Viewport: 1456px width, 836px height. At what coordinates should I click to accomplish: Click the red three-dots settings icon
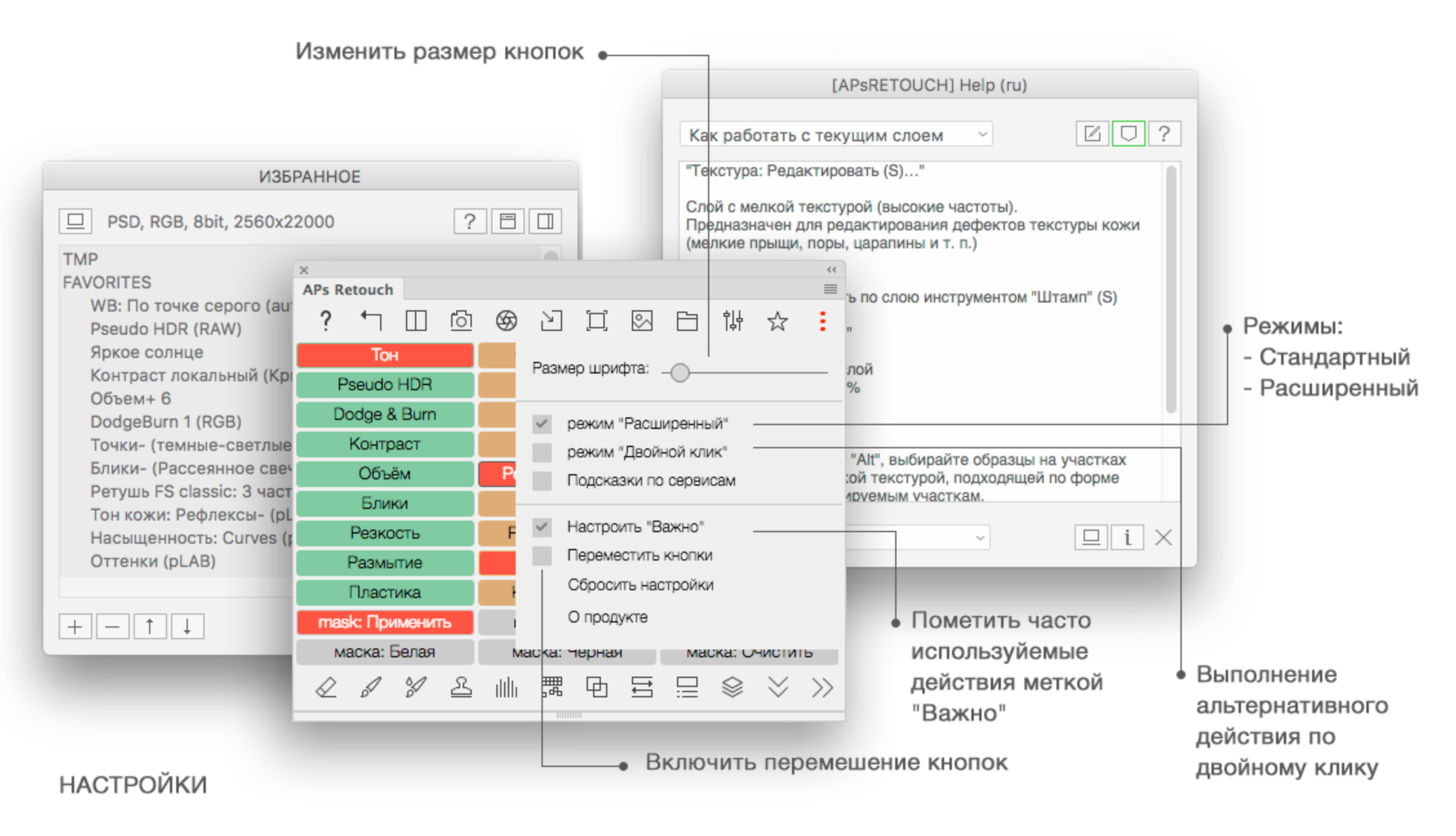822,321
